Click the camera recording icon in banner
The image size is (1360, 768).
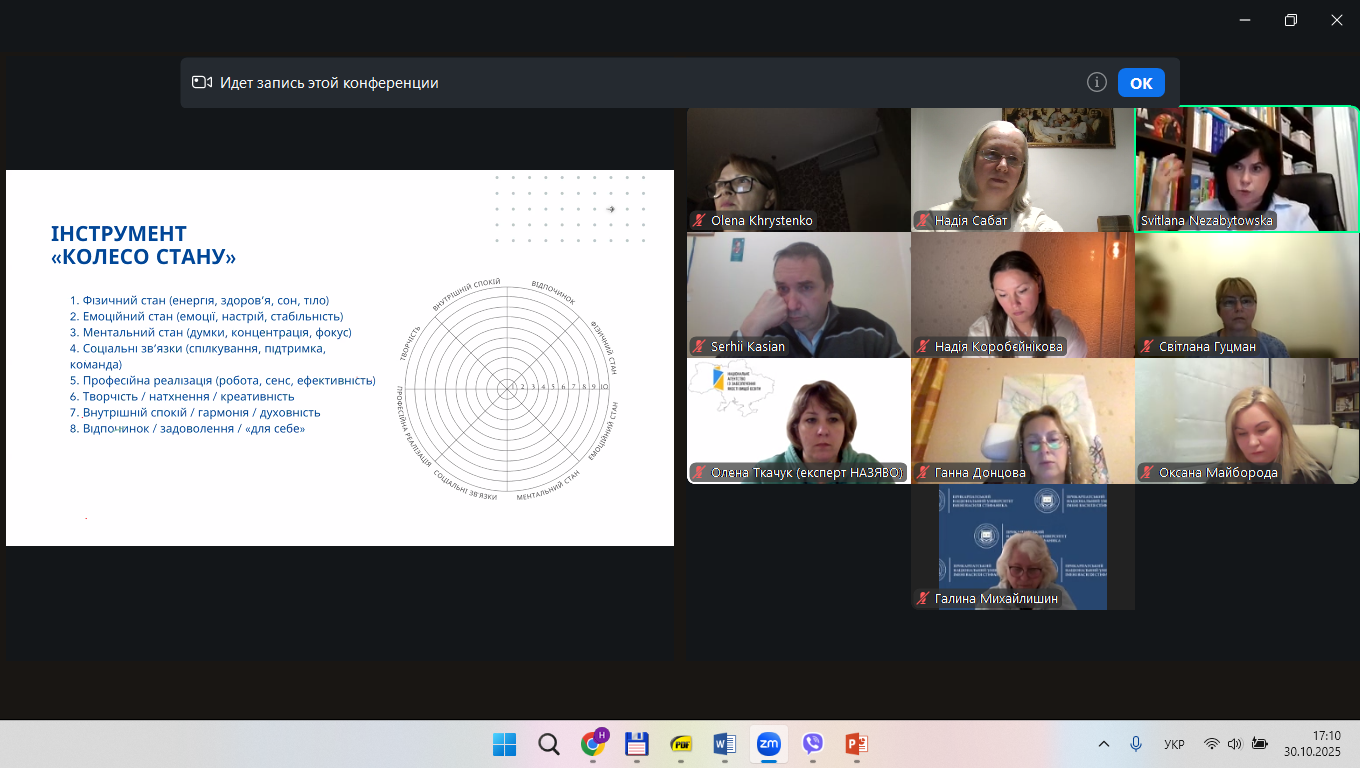coord(202,83)
